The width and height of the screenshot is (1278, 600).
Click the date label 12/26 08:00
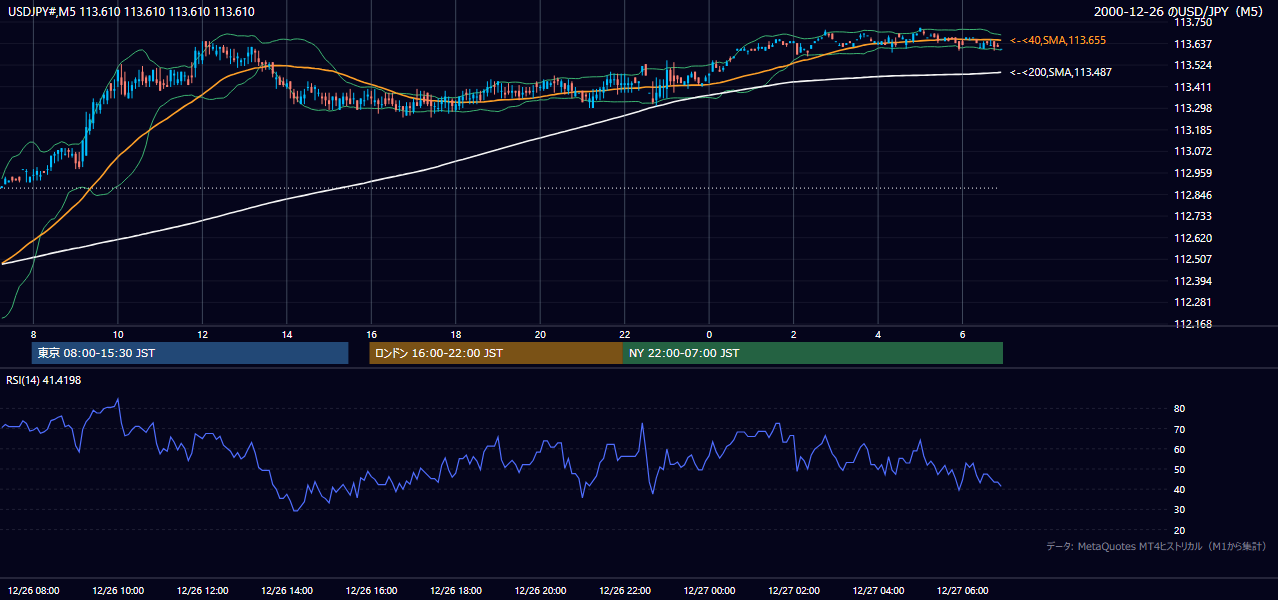click(33, 590)
